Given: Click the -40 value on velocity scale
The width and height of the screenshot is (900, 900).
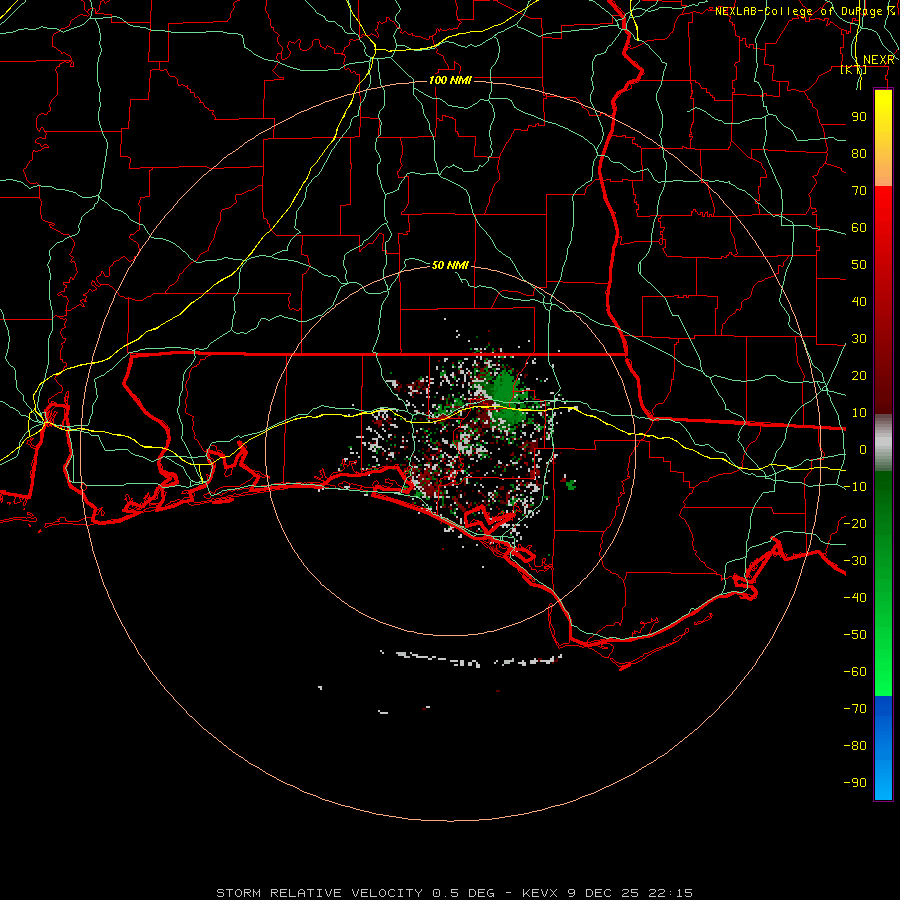Looking at the screenshot, I should pyautogui.click(x=855, y=598).
